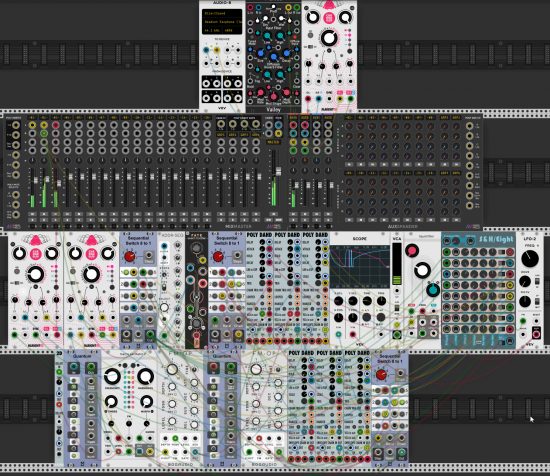Click the blue Decay knob on Plateau
550x476 pixels.
point(287,54)
